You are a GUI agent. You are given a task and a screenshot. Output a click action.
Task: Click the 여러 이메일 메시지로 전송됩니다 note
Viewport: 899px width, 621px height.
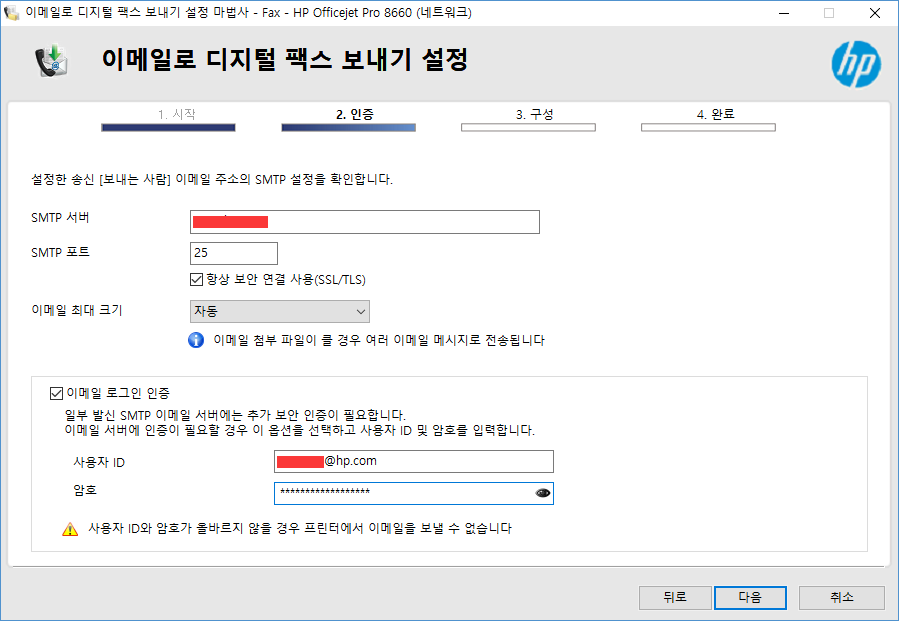coord(379,341)
